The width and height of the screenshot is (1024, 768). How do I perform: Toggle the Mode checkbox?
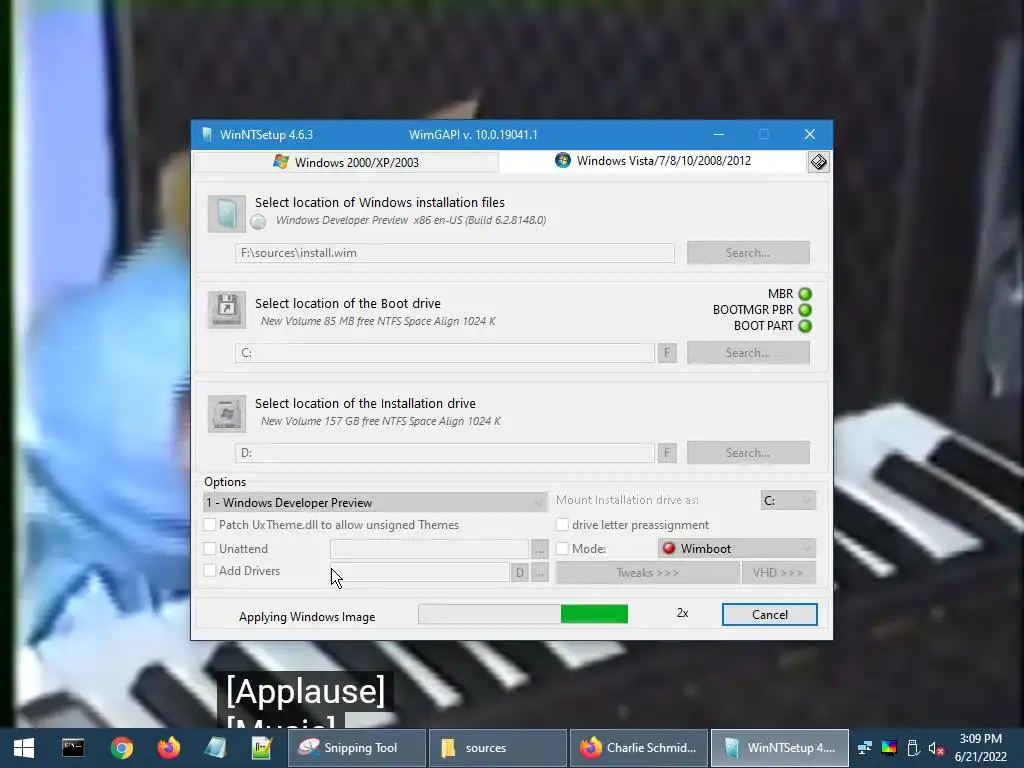tap(562, 549)
